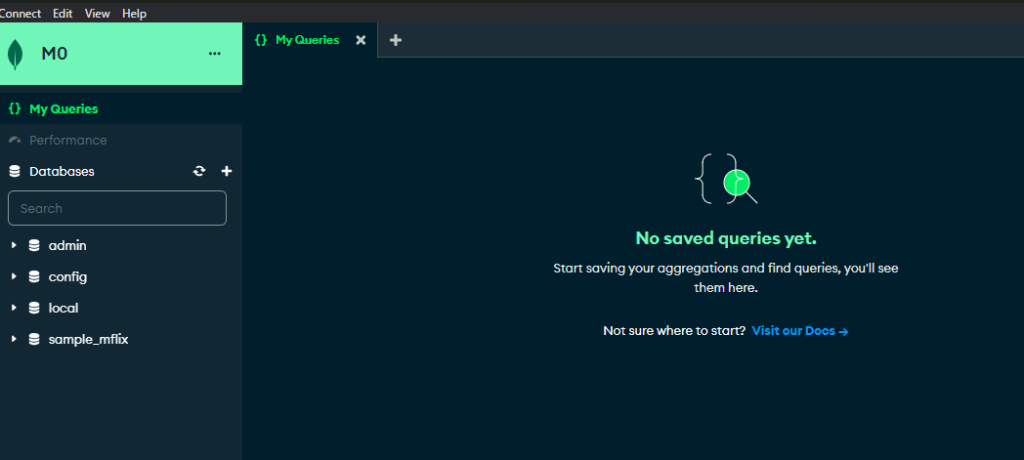Image resolution: width=1024 pixels, height=460 pixels.
Task: Follow the Visit our Docs link
Action: (800, 331)
